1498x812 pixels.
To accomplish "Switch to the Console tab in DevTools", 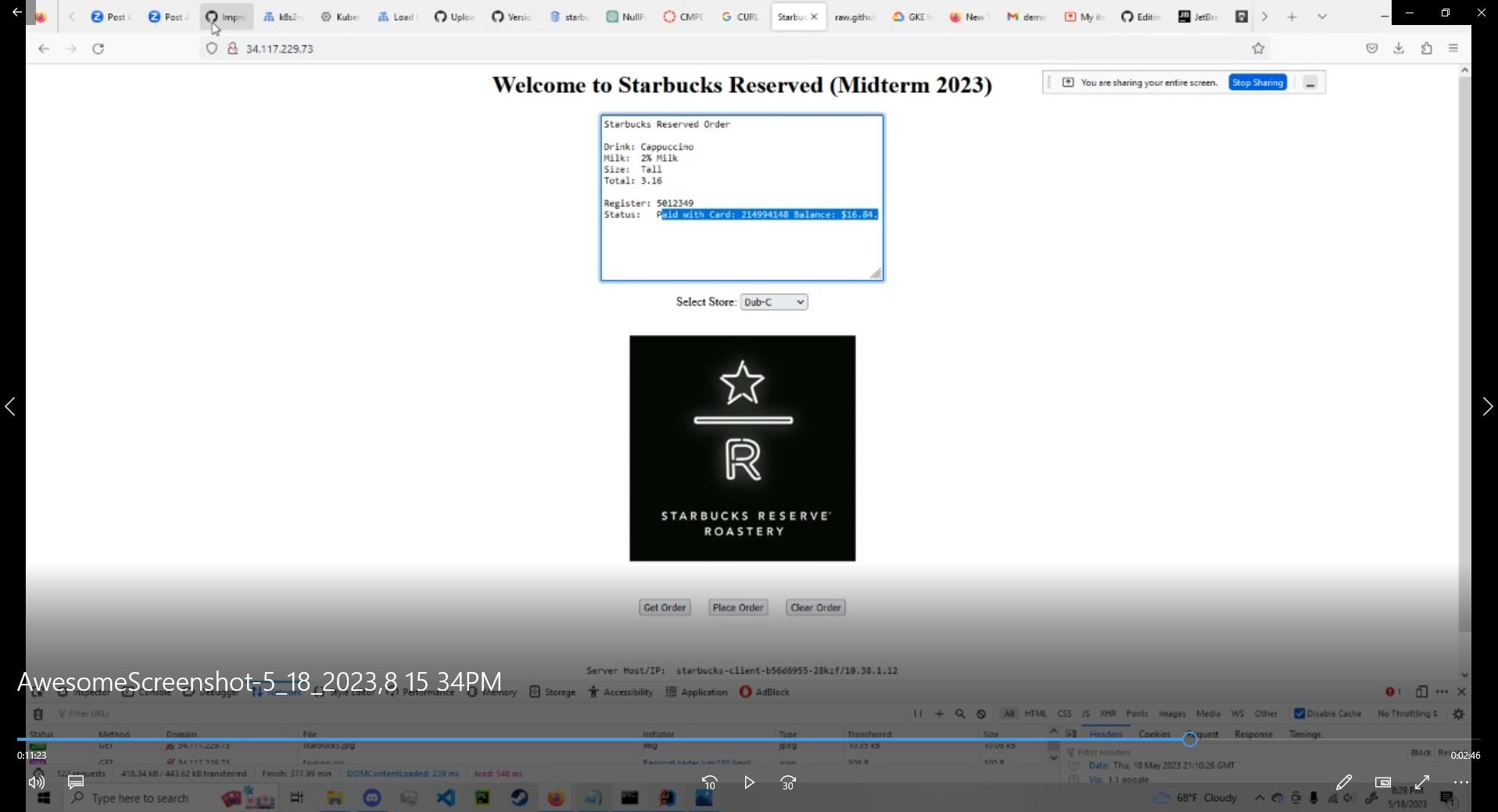I will click(x=153, y=692).
